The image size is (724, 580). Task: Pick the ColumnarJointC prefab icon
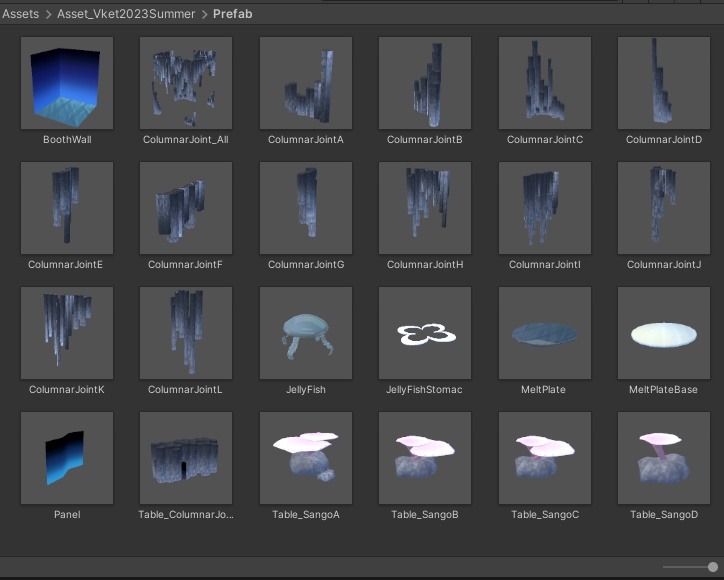pyautogui.click(x=545, y=83)
